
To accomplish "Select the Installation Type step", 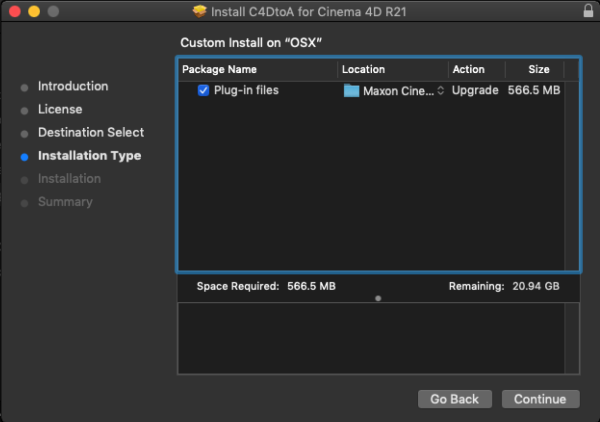I will pos(89,156).
